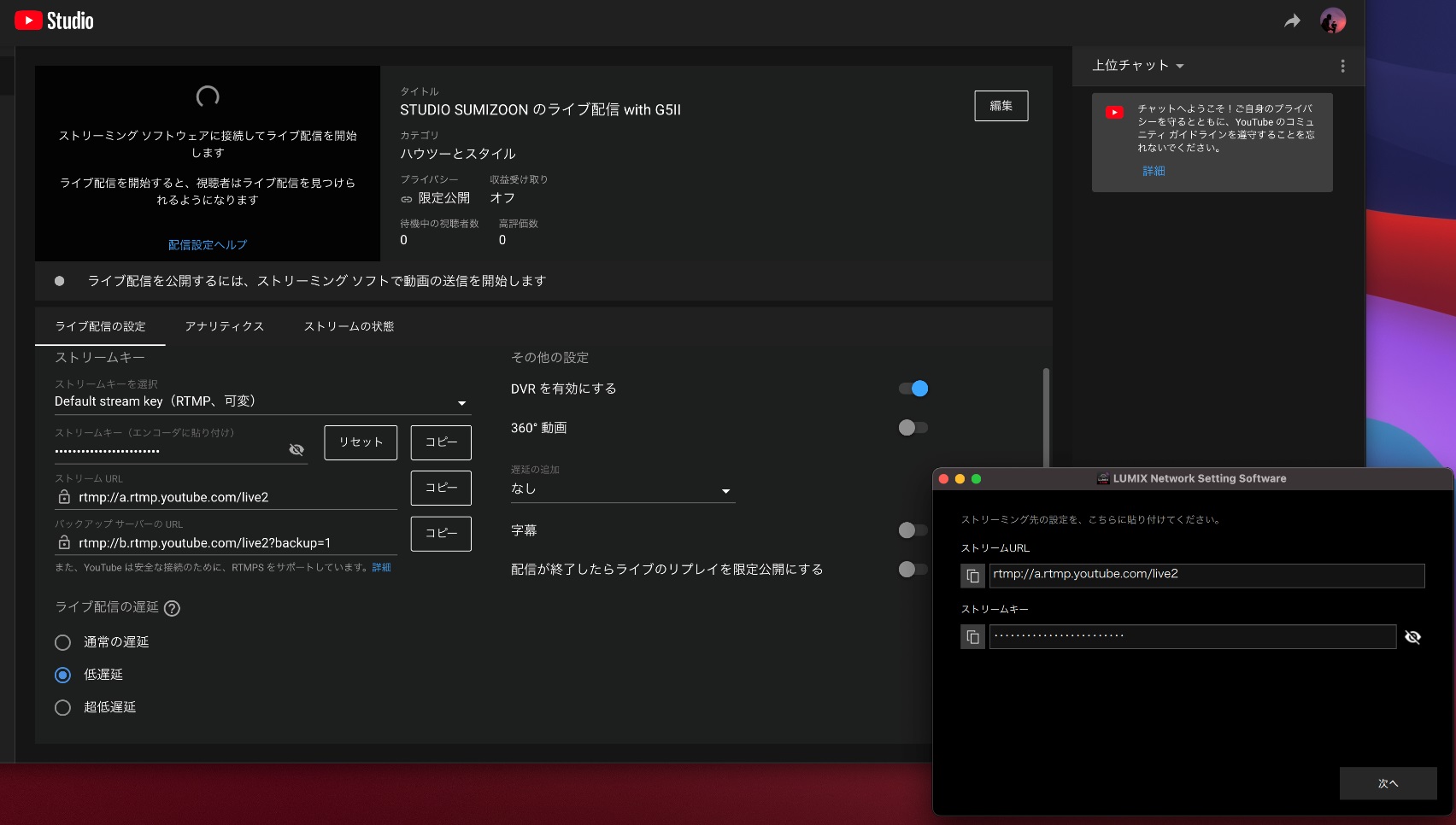Expand the 上位チャット dropdown

(1182, 65)
